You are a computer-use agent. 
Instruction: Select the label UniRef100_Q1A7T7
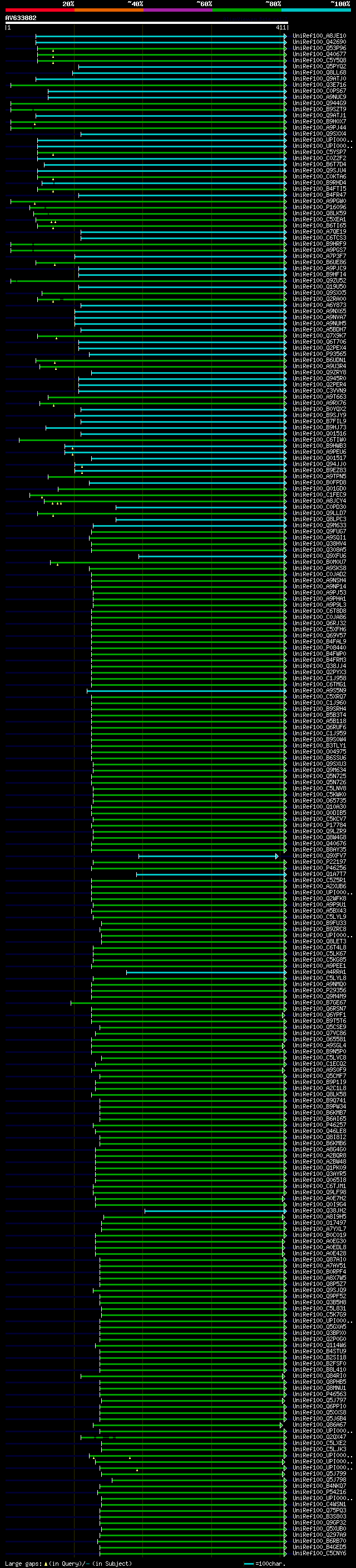tap(319, 874)
